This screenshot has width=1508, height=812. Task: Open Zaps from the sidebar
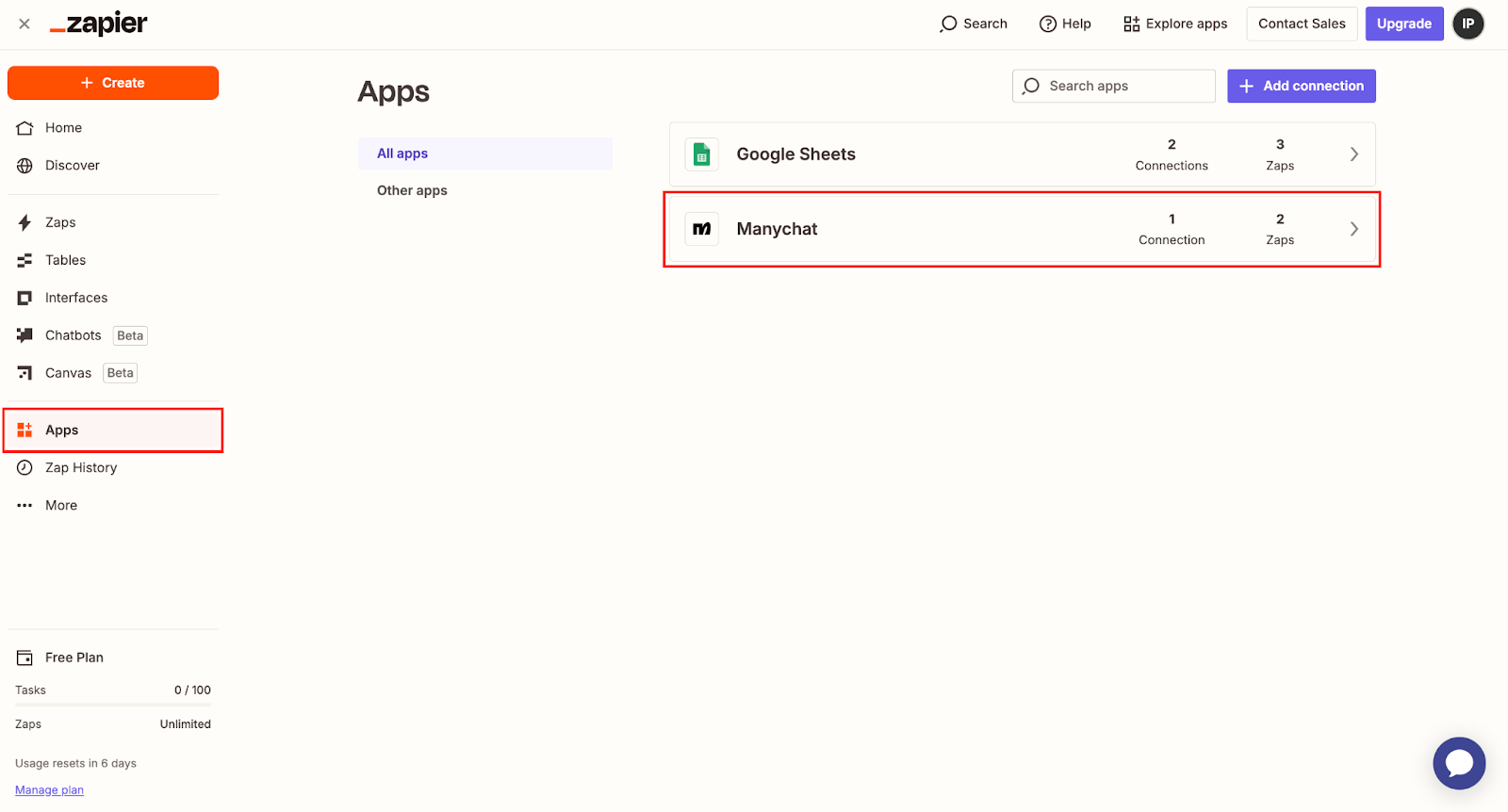(60, 222)
